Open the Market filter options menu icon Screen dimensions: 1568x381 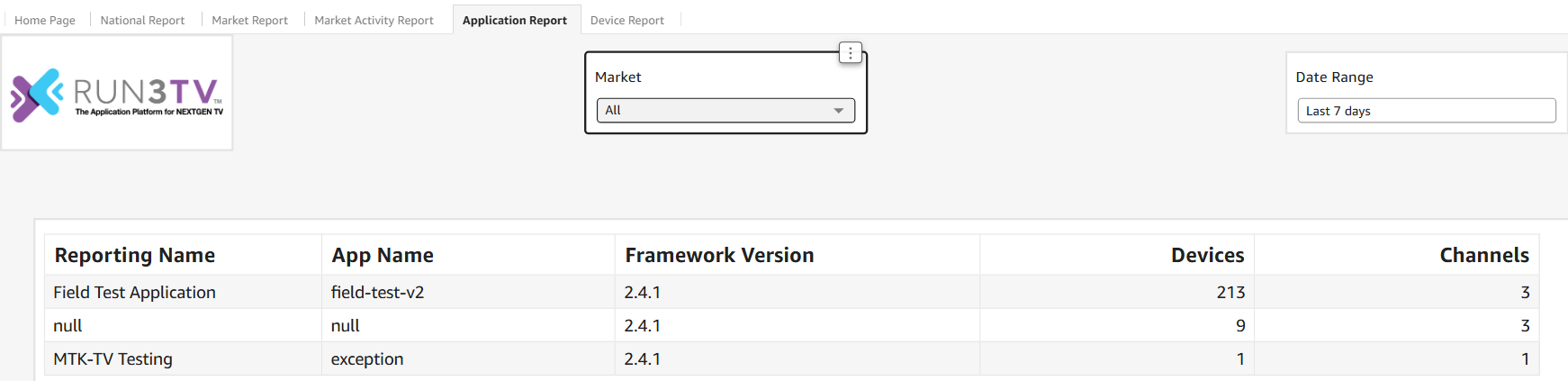851,53
